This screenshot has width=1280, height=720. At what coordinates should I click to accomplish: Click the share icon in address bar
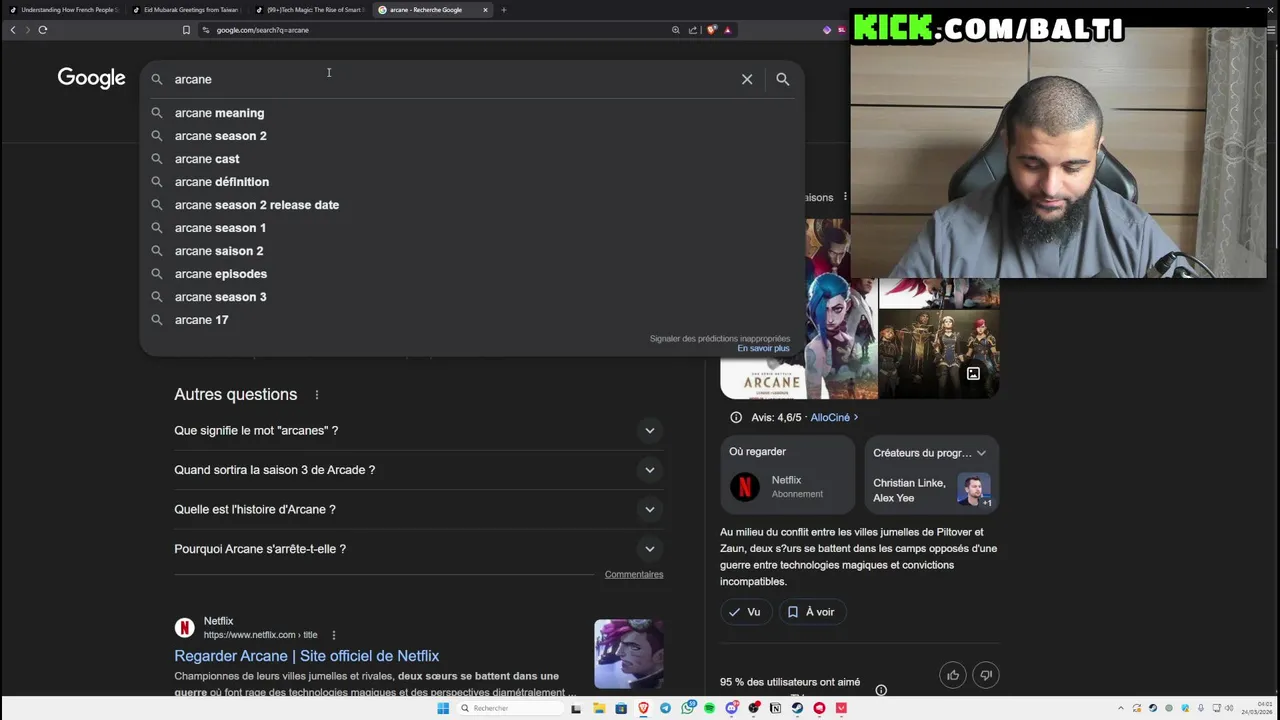[693, 30]
